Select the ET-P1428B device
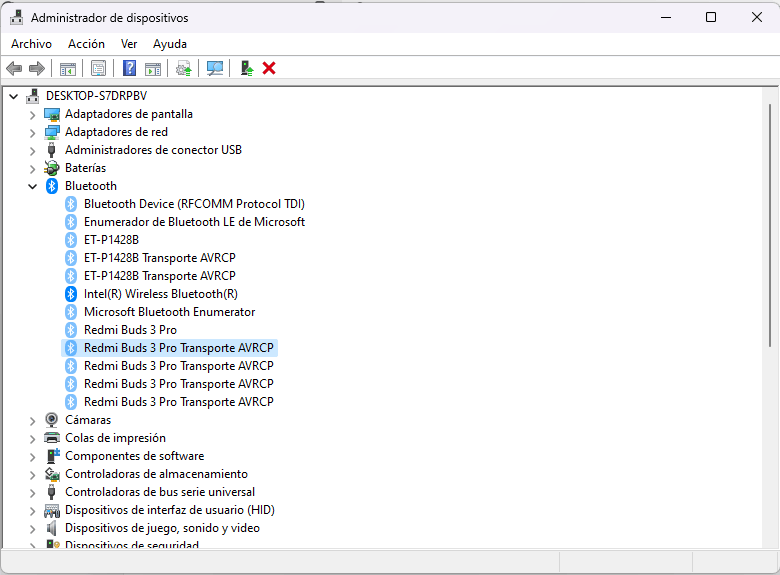The height and width of the screenshot is (575, 780). (x=111, y=240)
